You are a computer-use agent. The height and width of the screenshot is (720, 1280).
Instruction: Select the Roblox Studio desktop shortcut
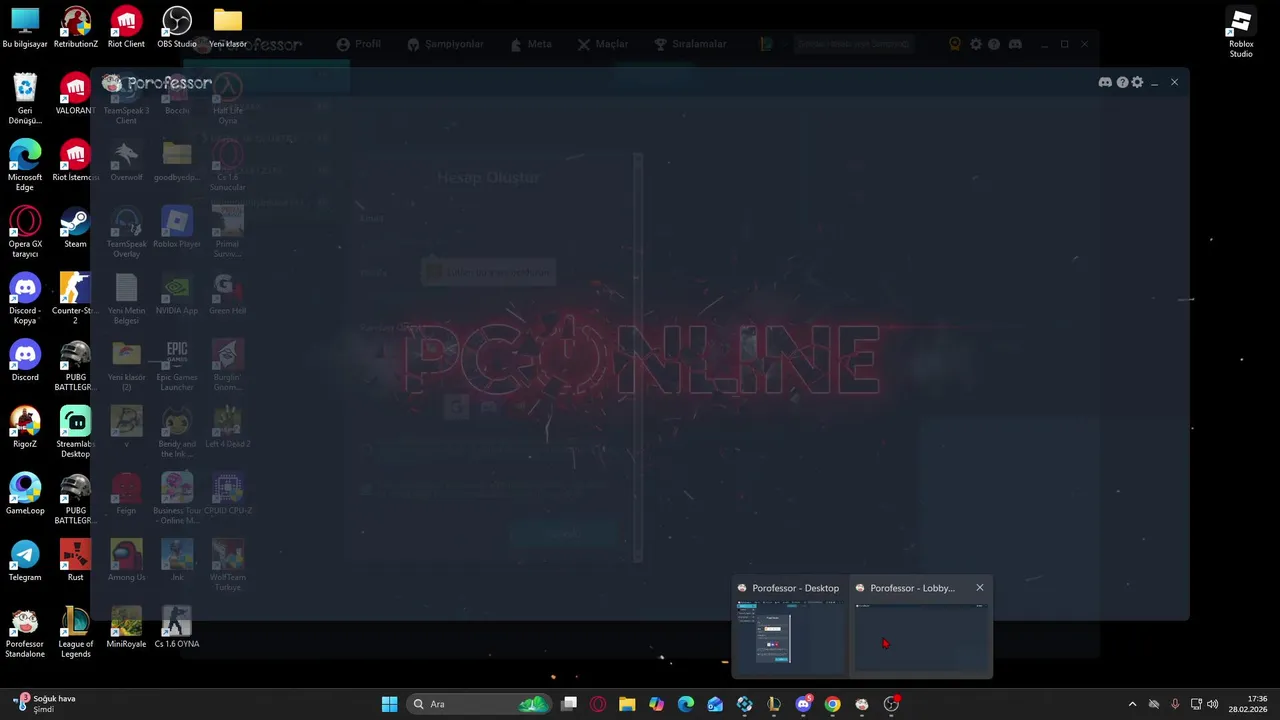click(1241, 33)
